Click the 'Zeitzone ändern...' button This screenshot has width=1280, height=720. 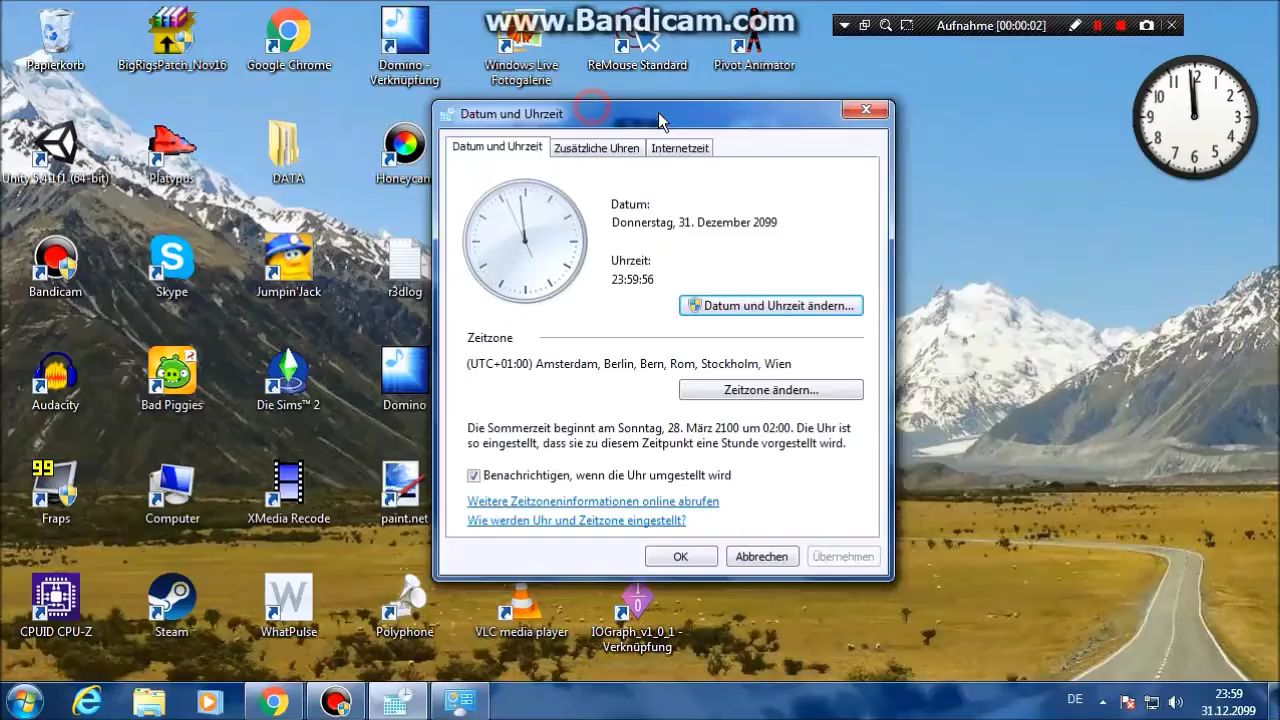pos(771,390)
